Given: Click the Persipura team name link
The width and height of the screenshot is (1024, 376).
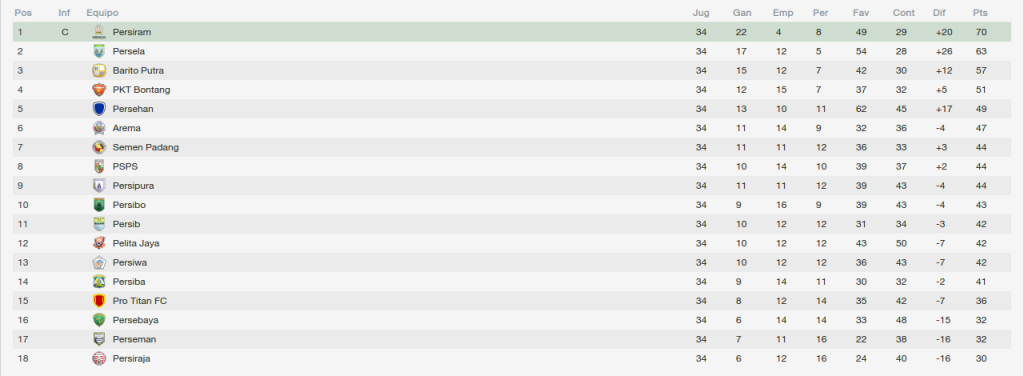Looking at the screenshot, I should pos(133,186).
